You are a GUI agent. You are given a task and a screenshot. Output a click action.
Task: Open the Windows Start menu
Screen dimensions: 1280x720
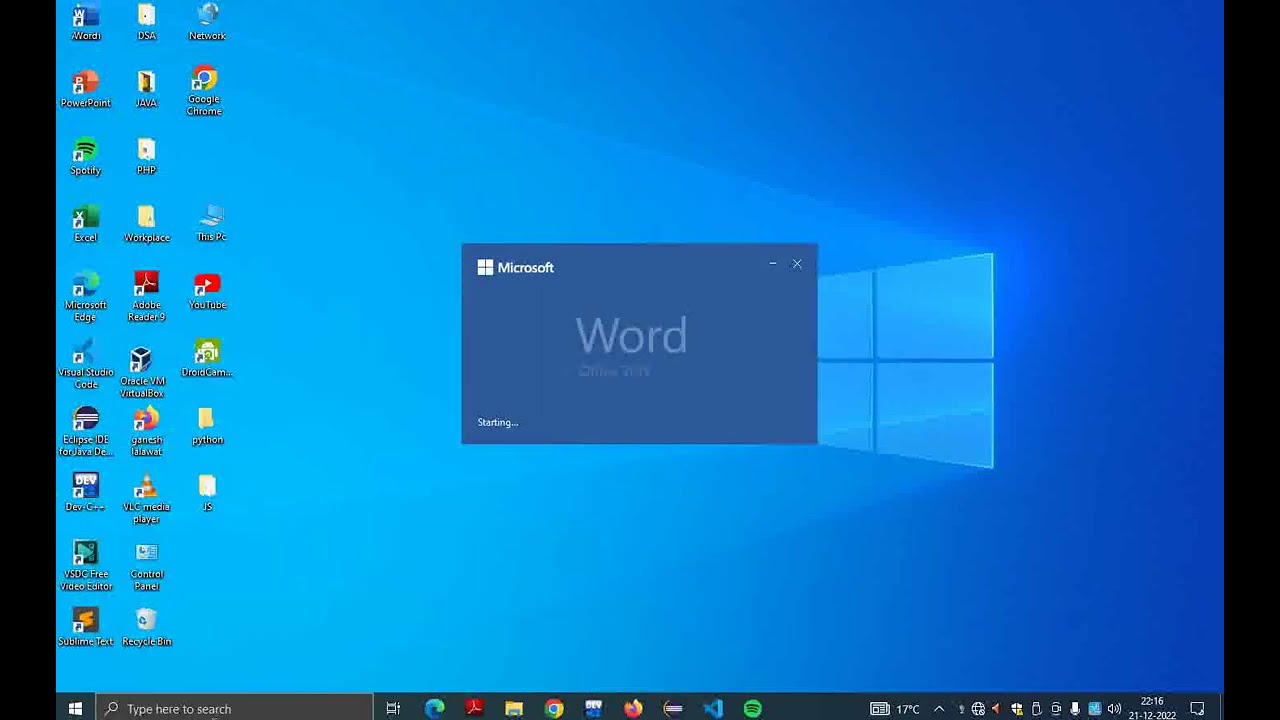coord(75,708)
